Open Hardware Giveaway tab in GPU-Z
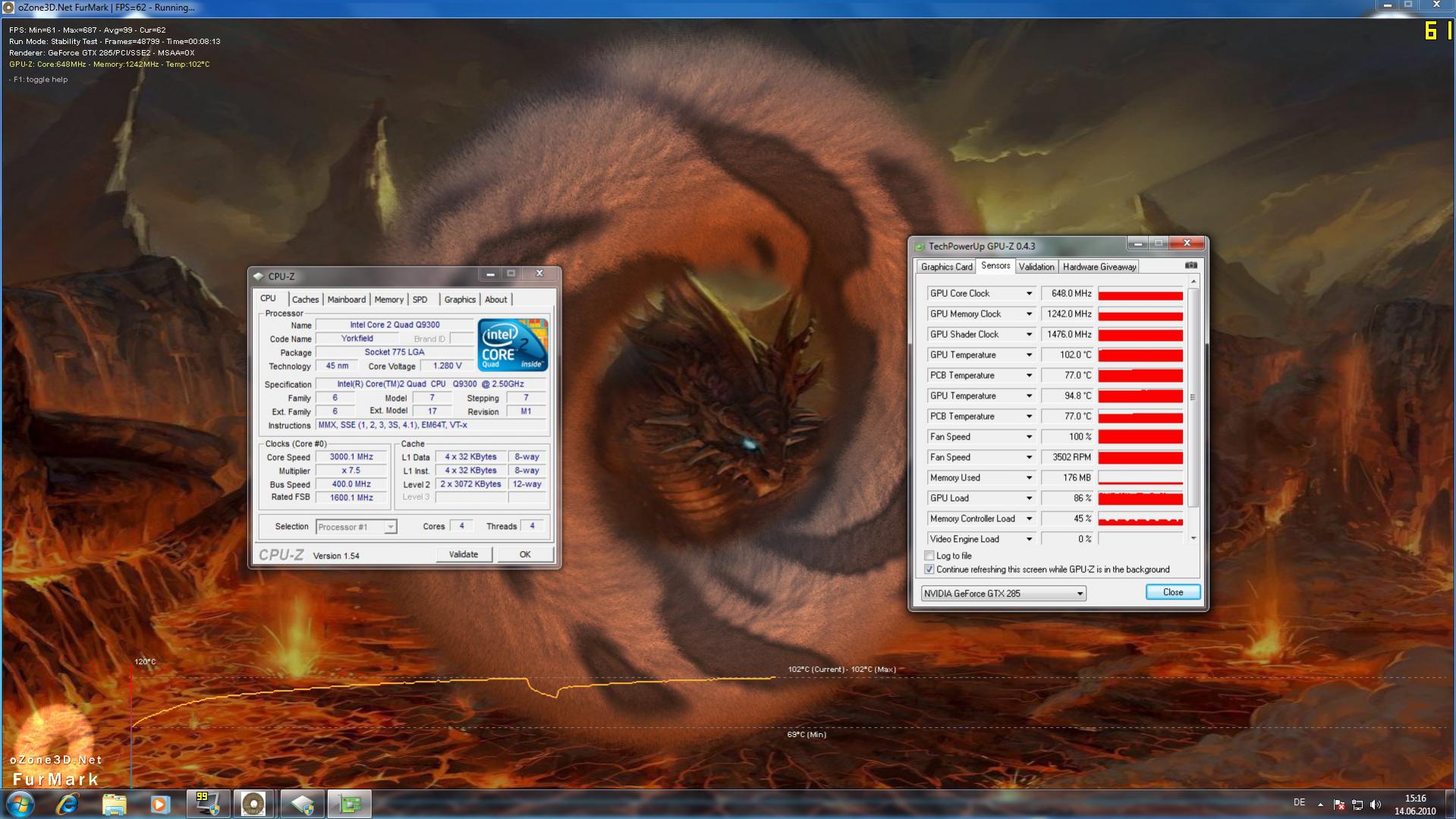Screen dimensions: 1456x819 click(1099, 266)
